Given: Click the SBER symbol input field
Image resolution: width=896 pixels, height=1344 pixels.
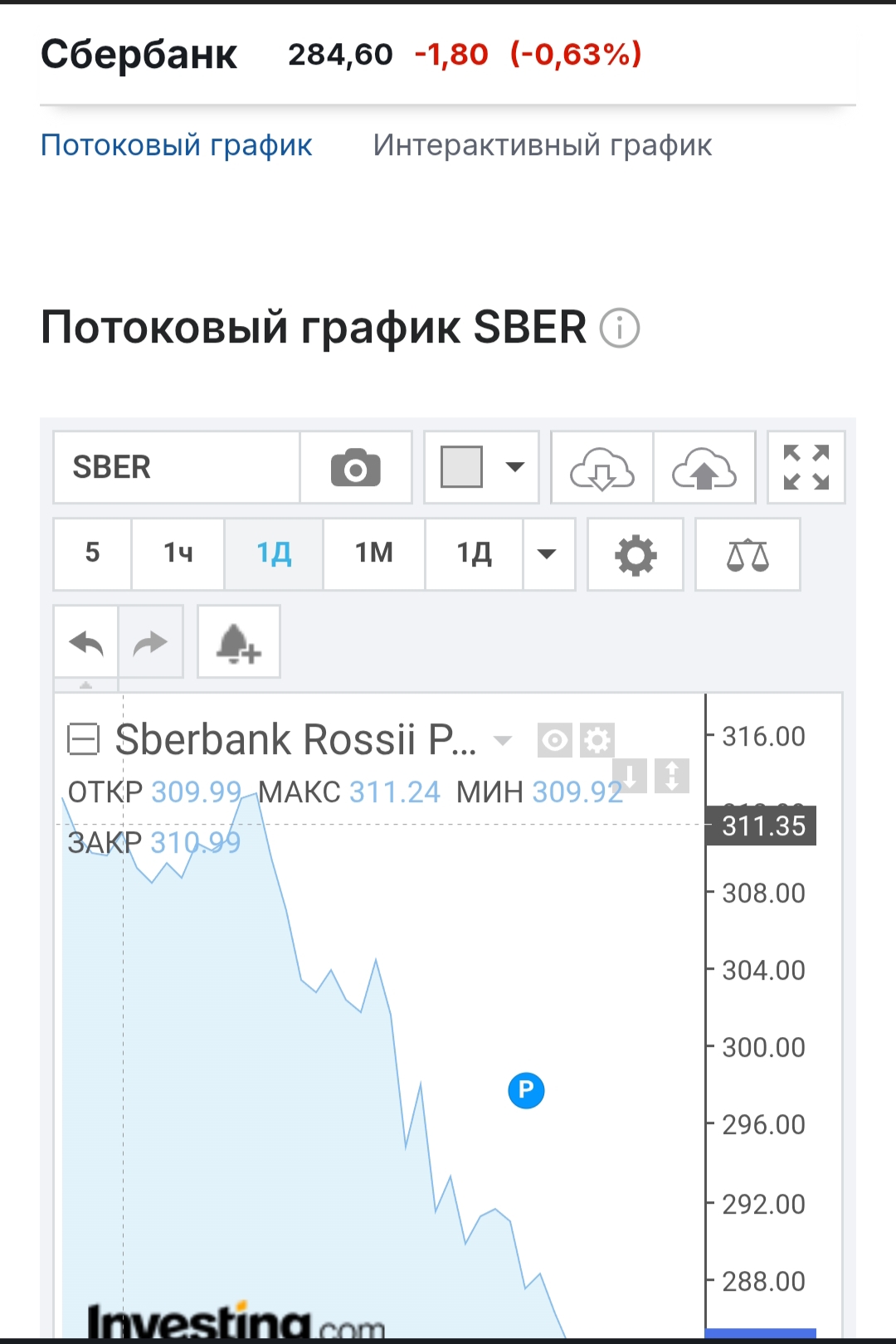Looking at the screenshot, I should pos(177,468).
